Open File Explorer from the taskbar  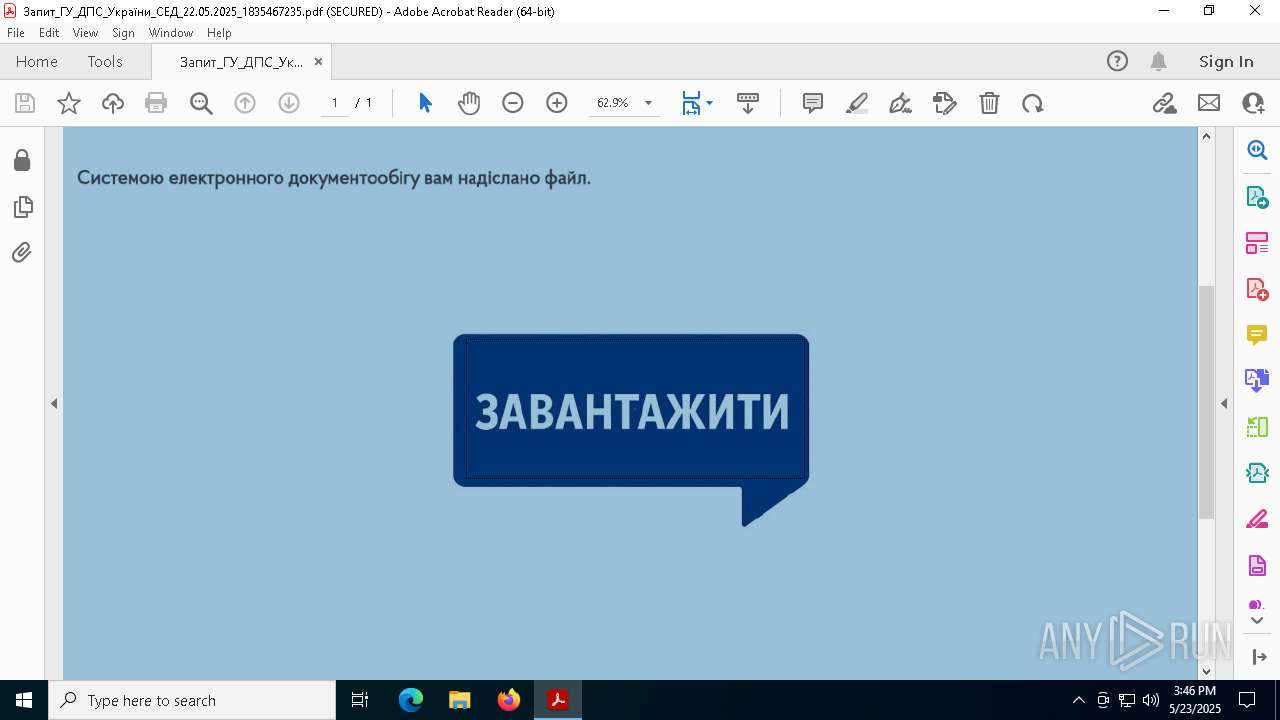(460, 700)
